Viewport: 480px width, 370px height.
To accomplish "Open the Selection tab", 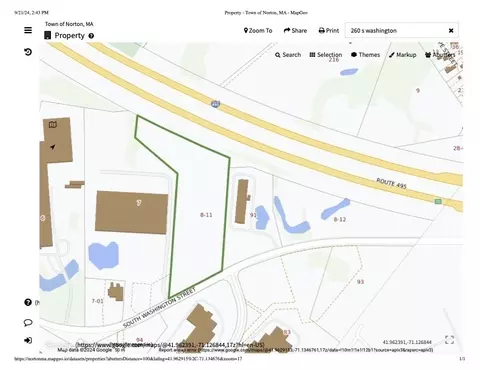I will pos(326,55).
